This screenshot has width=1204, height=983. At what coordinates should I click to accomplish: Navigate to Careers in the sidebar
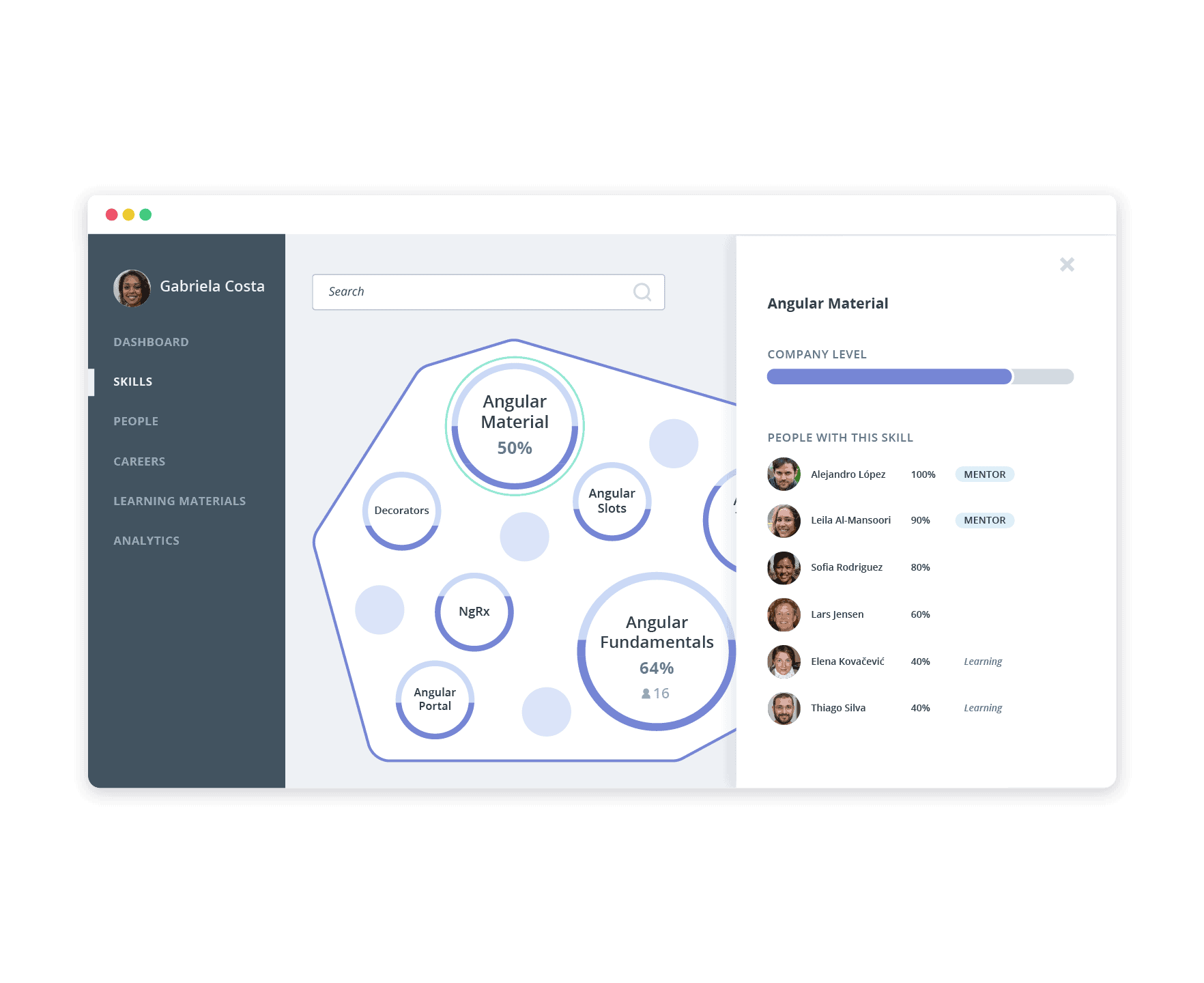(x=139, y=461)
